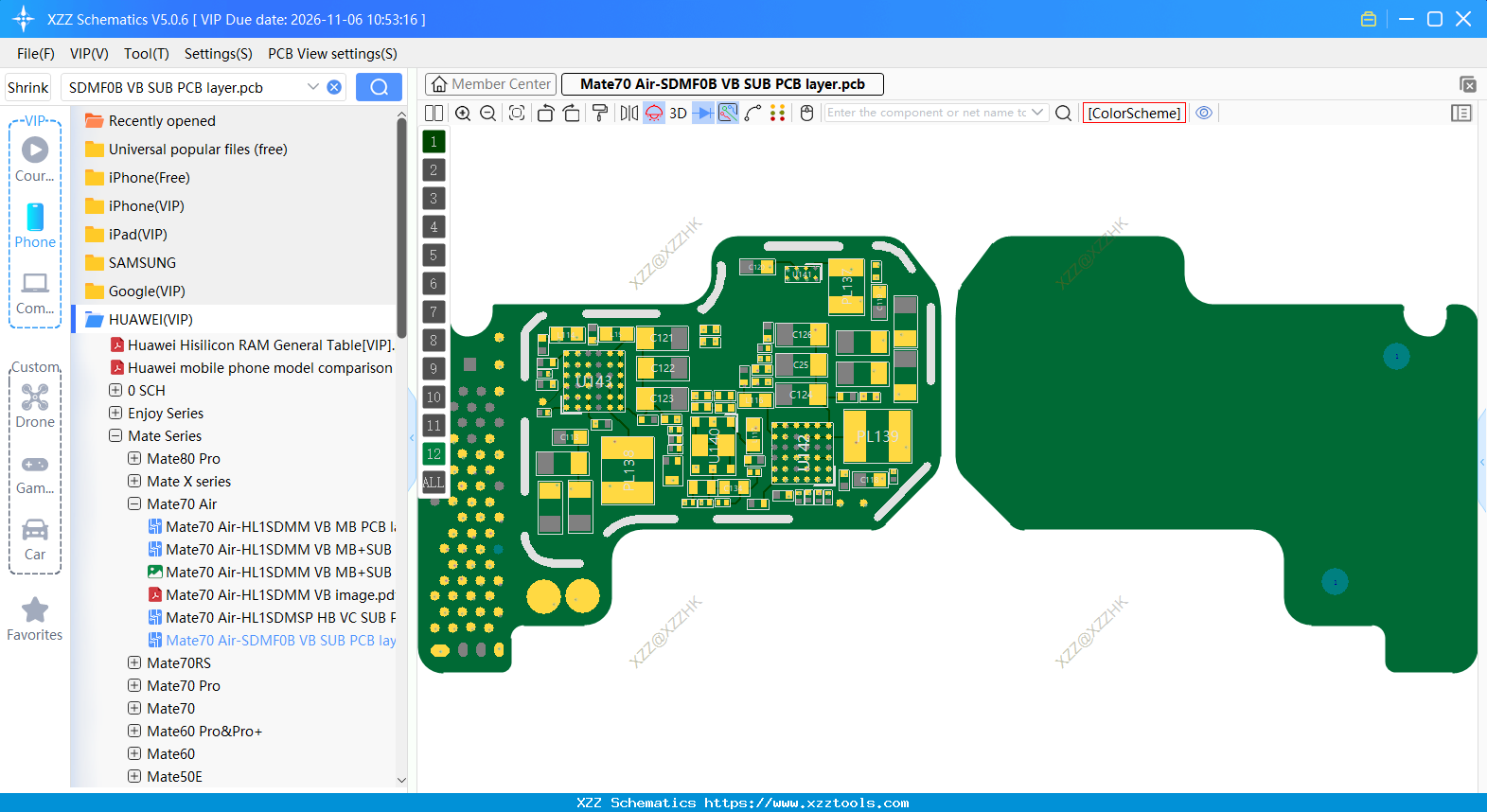This screenshot has height=812, width=1487.
Task: Open PCB View settings(S) menu
Action: (x=332, y=54)
